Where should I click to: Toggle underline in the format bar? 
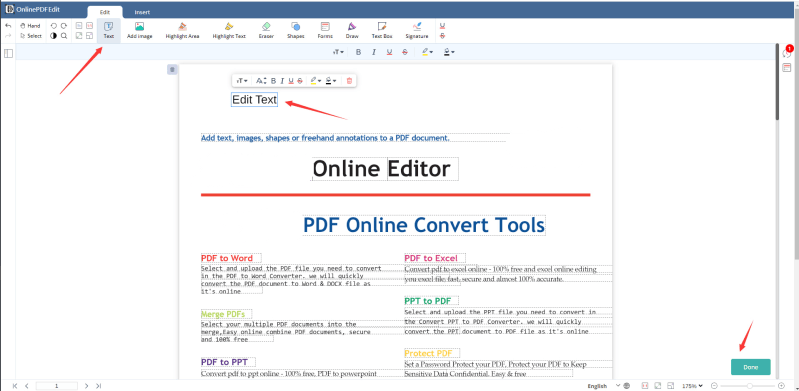(389, 52)
